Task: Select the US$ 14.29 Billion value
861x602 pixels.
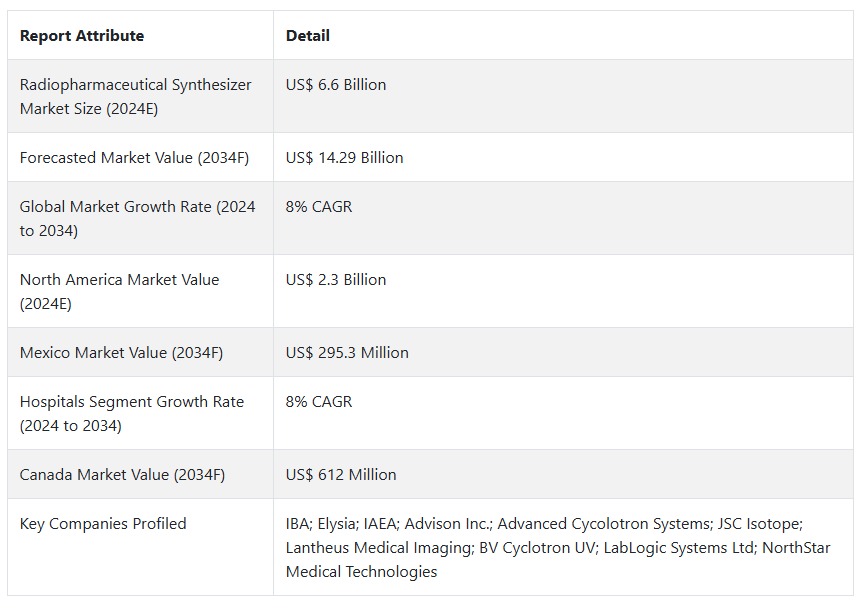Action: pyautogui.click(x=344, y=158)
